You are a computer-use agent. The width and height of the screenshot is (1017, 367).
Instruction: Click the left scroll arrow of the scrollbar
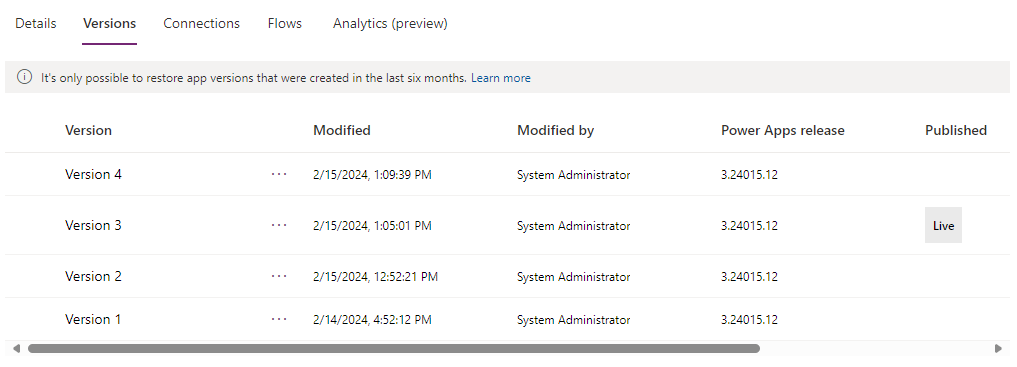tap(16, 348)
